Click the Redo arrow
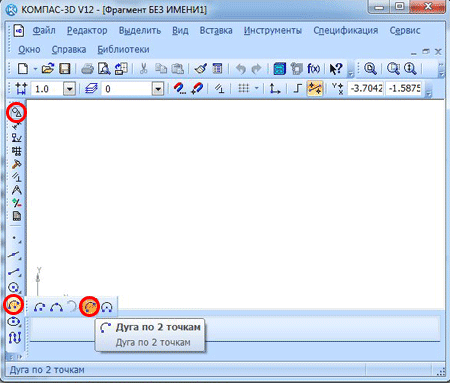The image size is (450, 383). click(x=256, y=69)
